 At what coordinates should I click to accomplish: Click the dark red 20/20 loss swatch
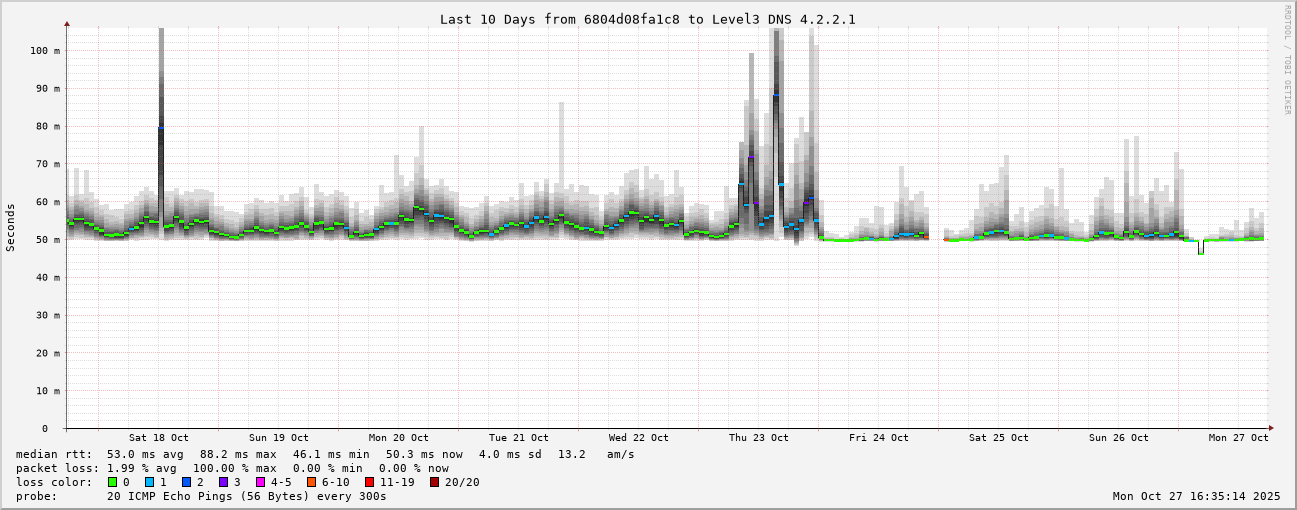(434, 482)
